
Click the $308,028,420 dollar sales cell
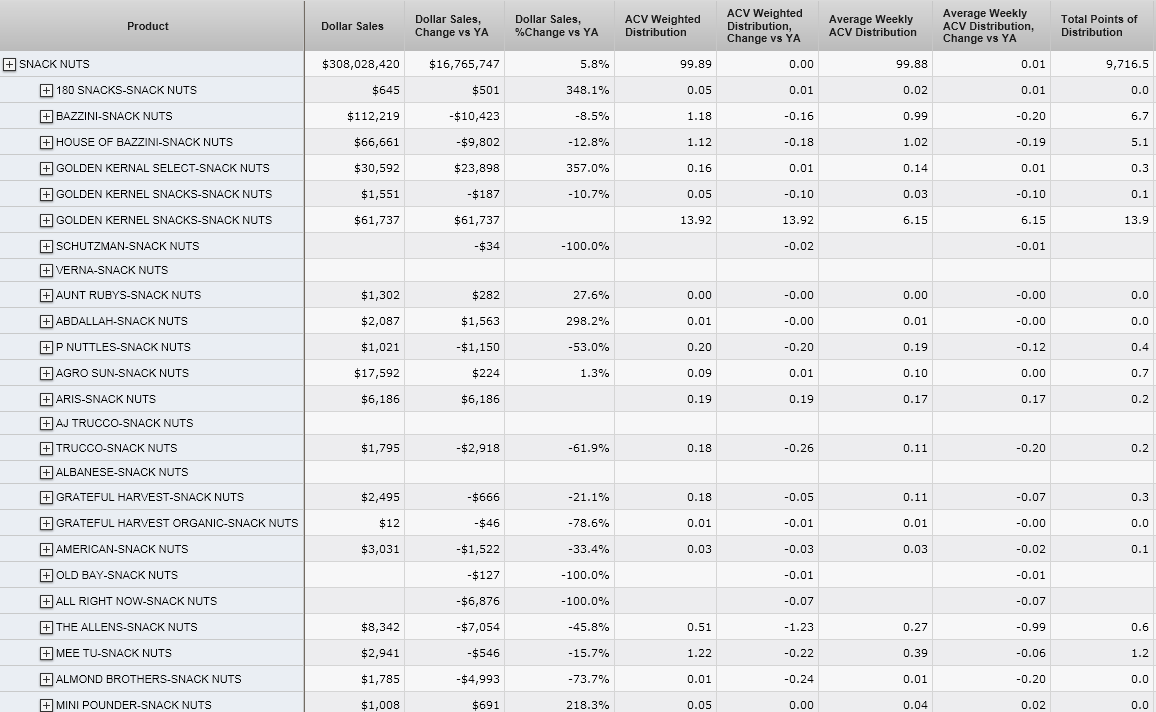tap(361, 64)
